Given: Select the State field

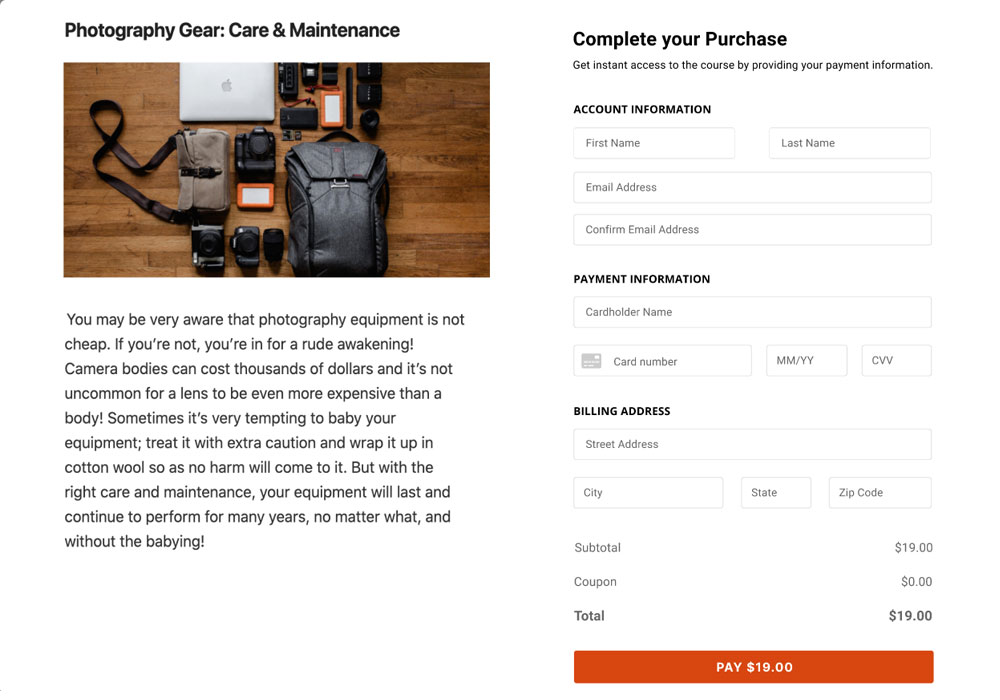Looking at the screenshot, I should [775, 493].
